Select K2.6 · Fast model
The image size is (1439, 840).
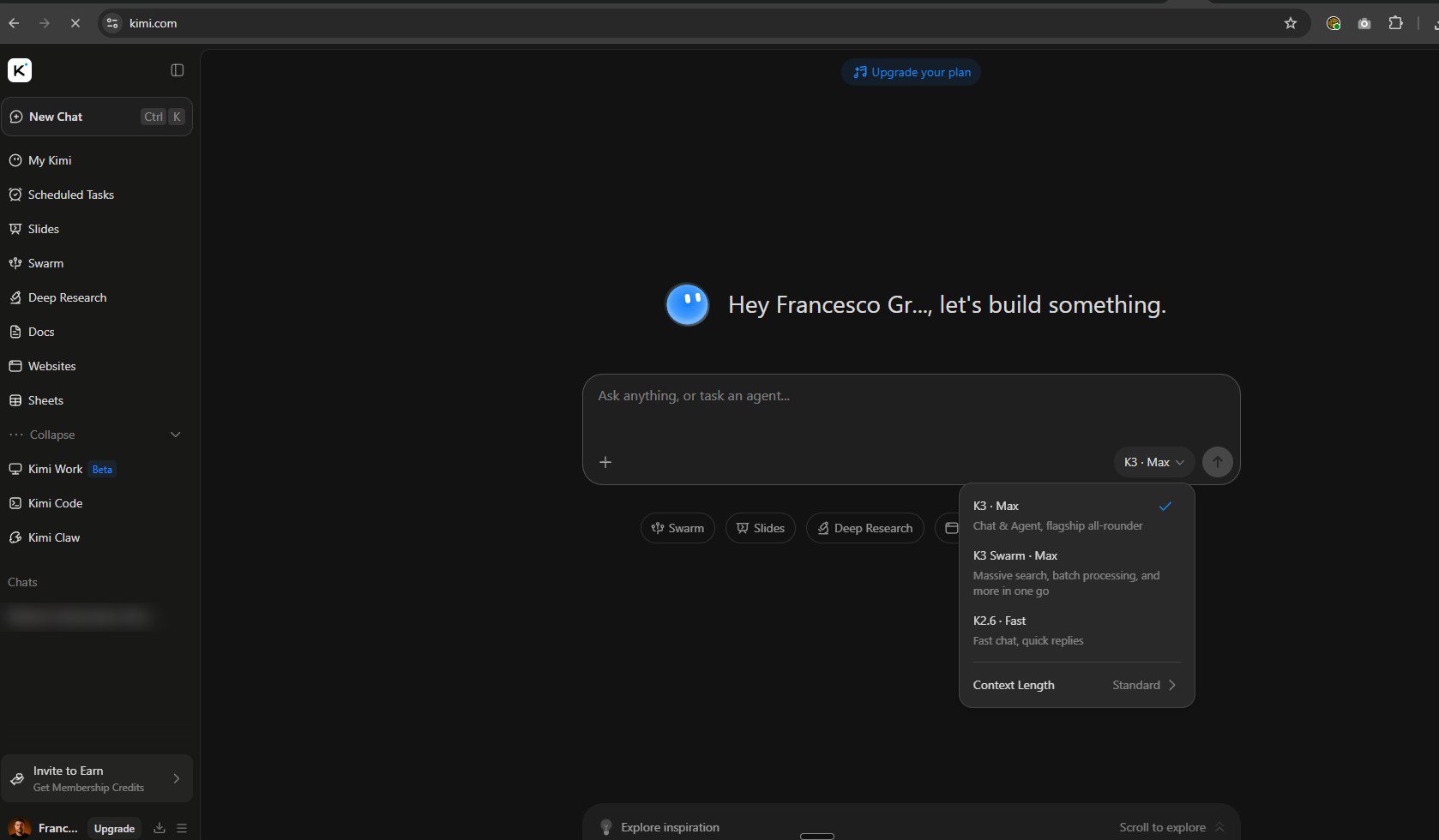coord(1076,630)
